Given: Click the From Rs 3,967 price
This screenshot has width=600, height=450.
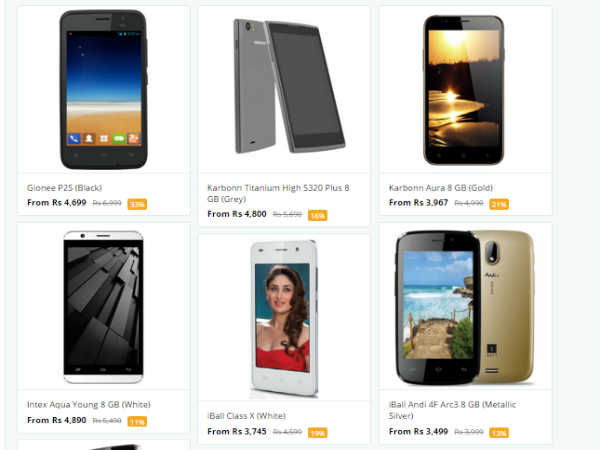Looking at the screenshot, I should [x=418, y=203].
